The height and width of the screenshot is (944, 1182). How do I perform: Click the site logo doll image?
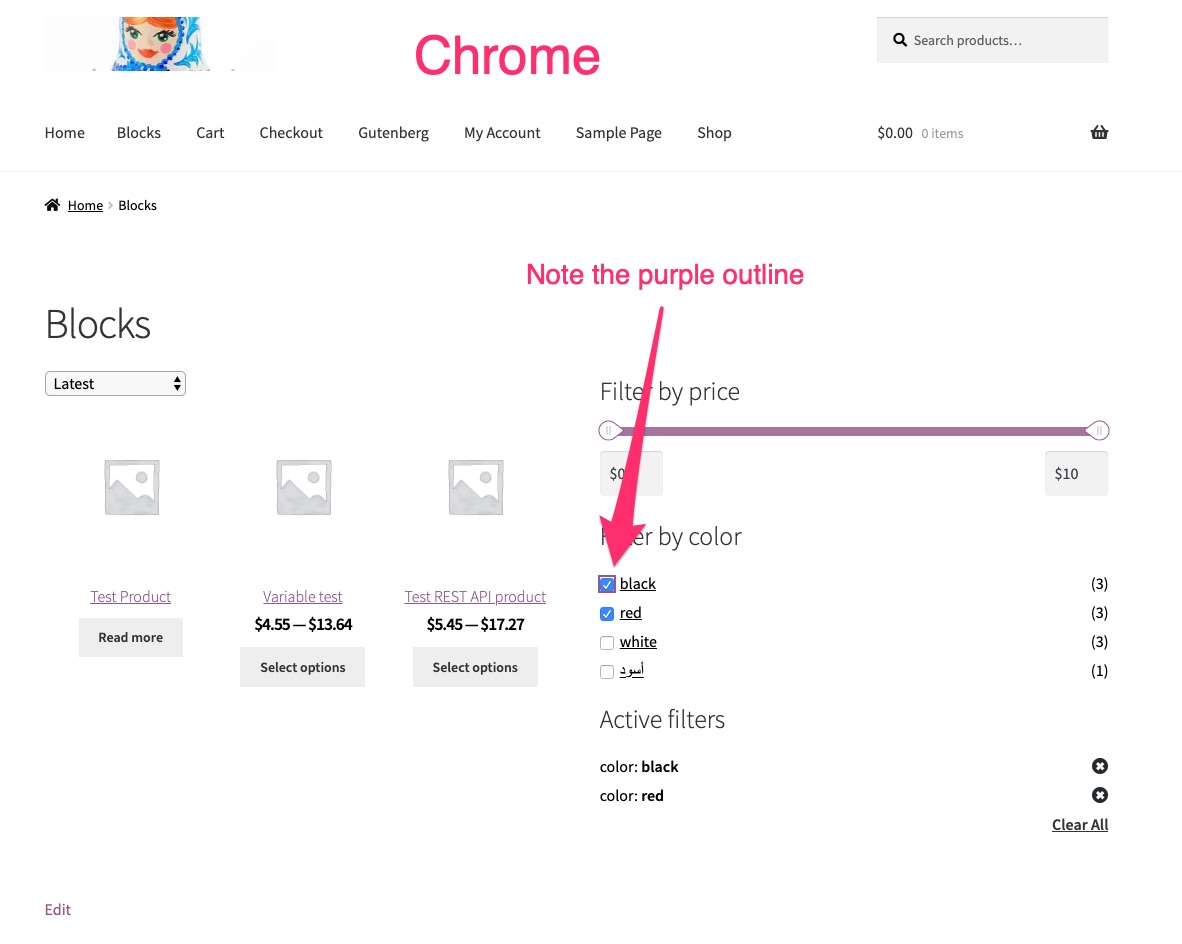[159, 44]
